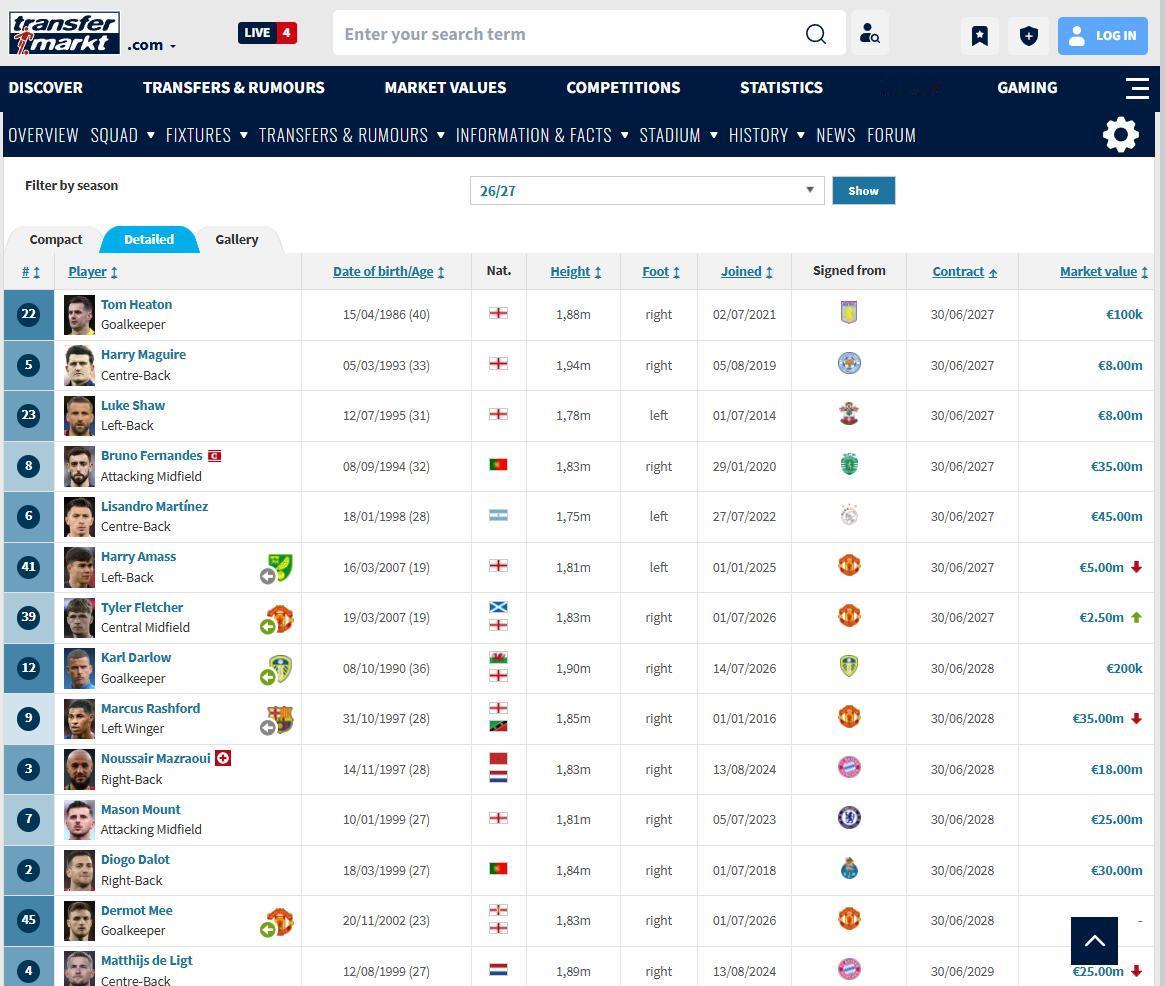Viewport: 1165px width, 986px height.
Task: Click Tom Heaton's Aston Villa crest
Action: point(848,312)
